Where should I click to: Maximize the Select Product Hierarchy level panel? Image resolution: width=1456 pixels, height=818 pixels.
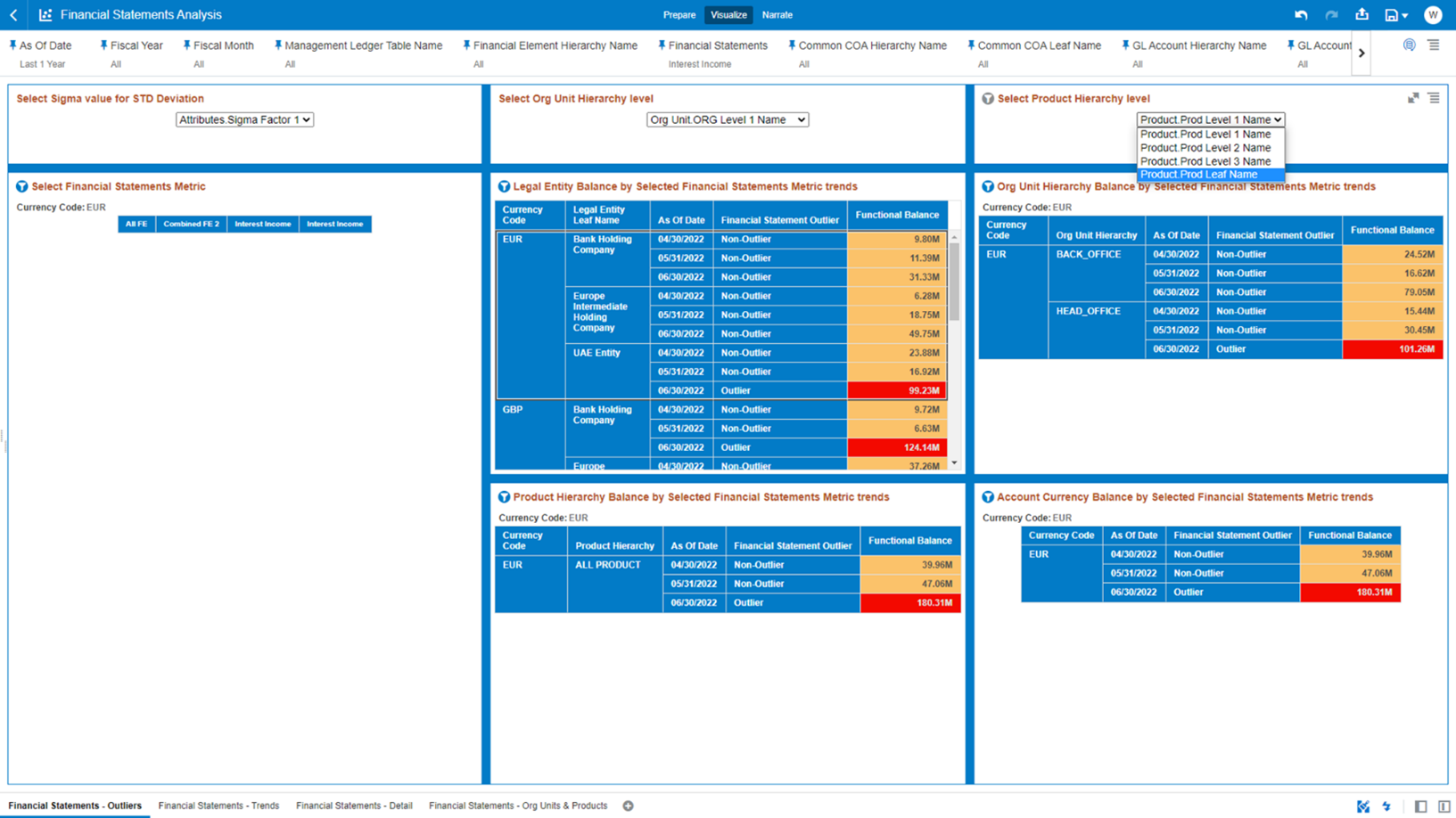(1412, 98)
